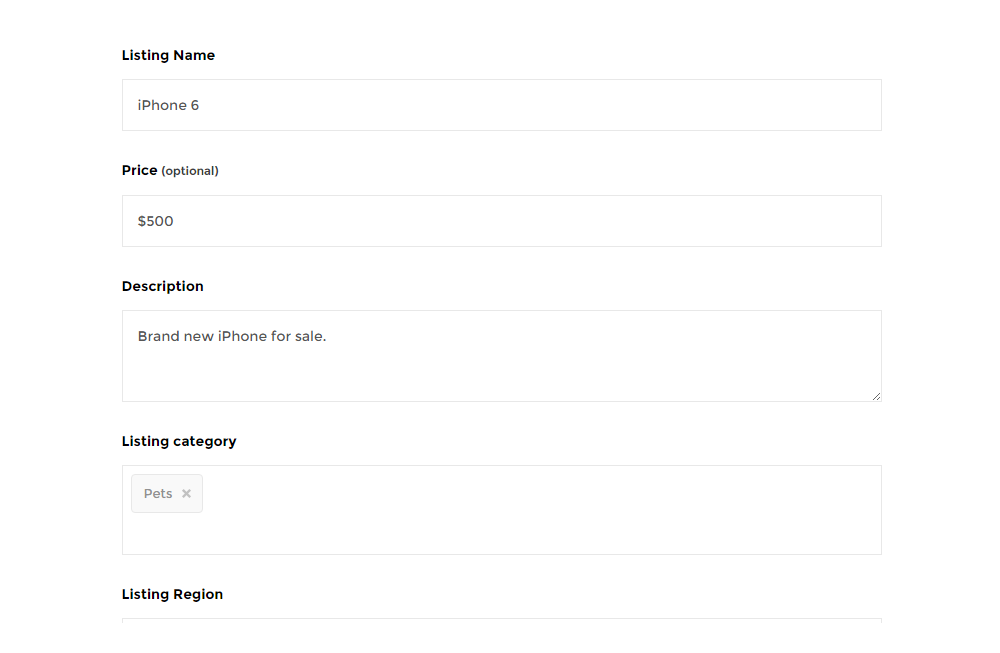Place cursor on "$500" value
This screenshot has width=1000, height=653.
155,221
